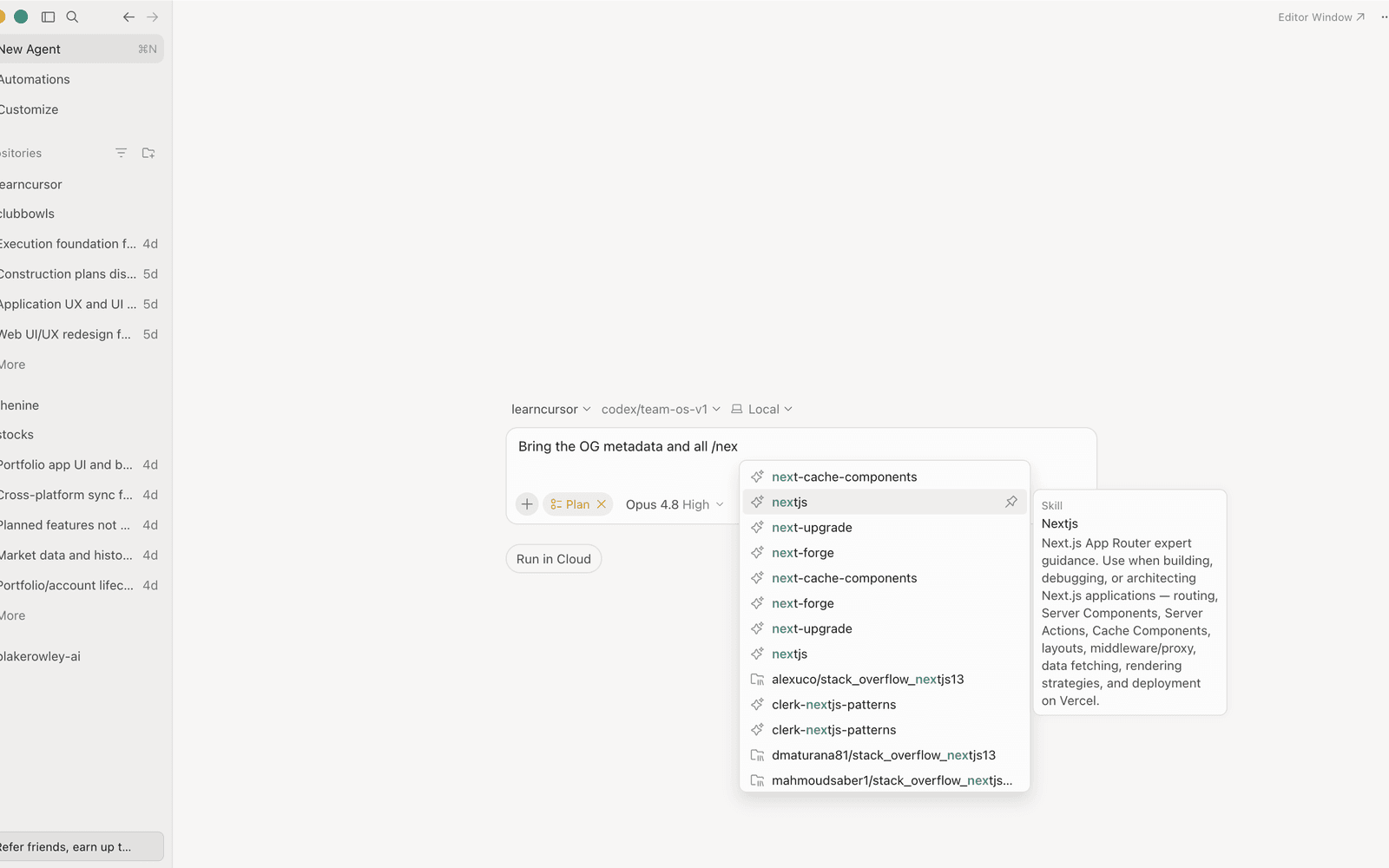This screenshot has height=868, width=1389.
Task: Click the Refer friends banner
Action: point(82,846)
